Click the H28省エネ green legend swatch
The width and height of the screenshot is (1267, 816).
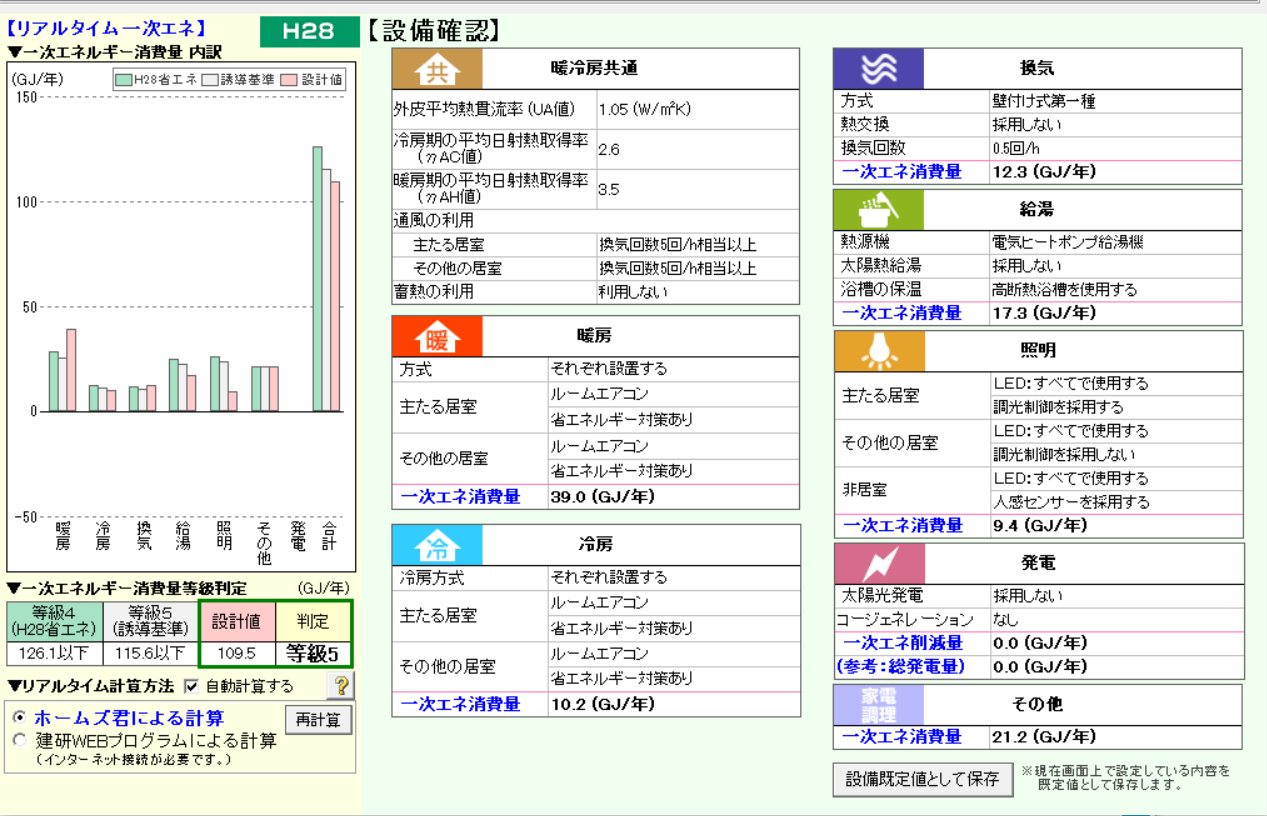[123, 80]
